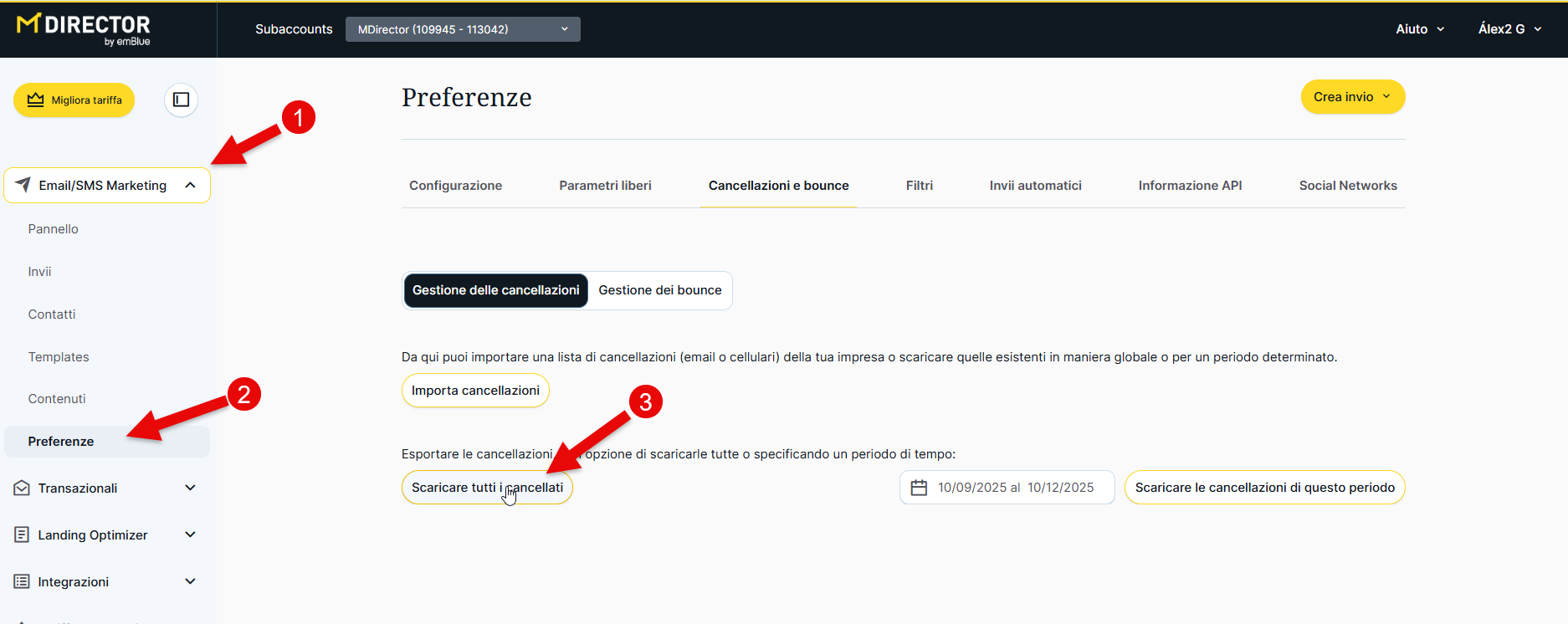Open the Informazione API tab

pos(1190,186)
